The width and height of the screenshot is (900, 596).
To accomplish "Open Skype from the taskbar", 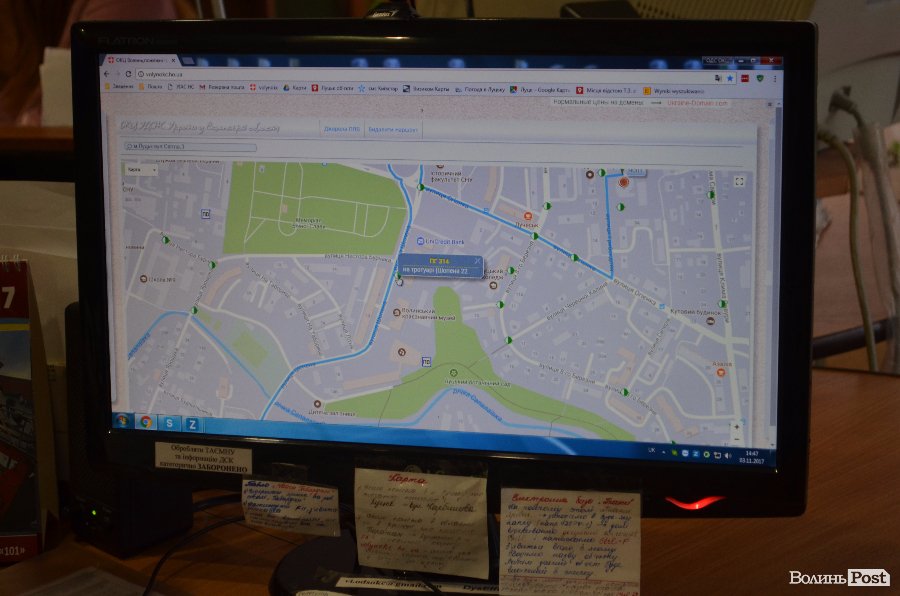I will point(169,423).
